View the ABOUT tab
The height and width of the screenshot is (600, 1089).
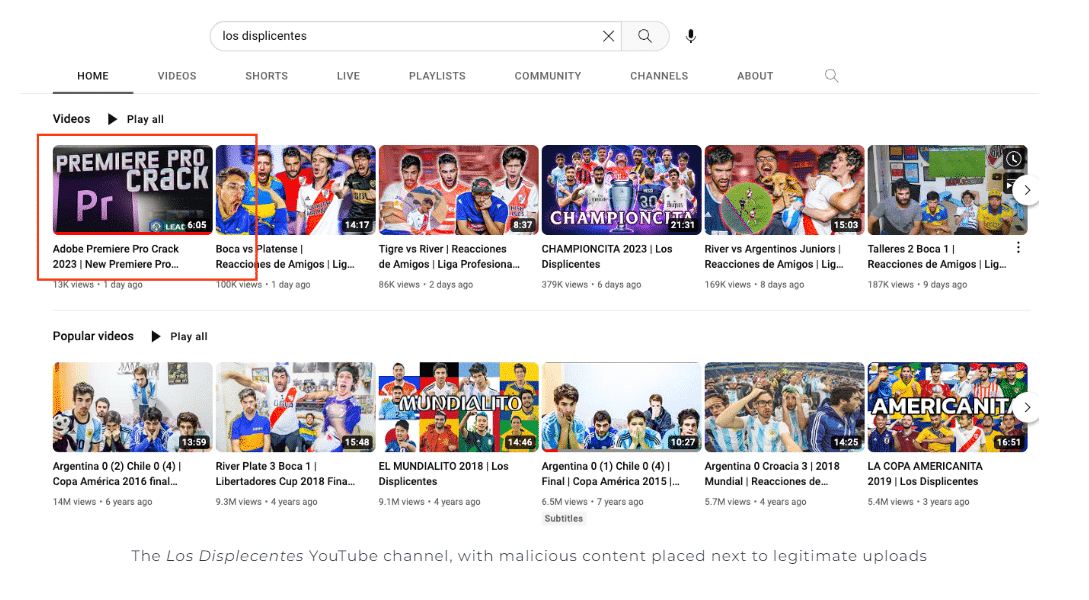tap(755, 76)
